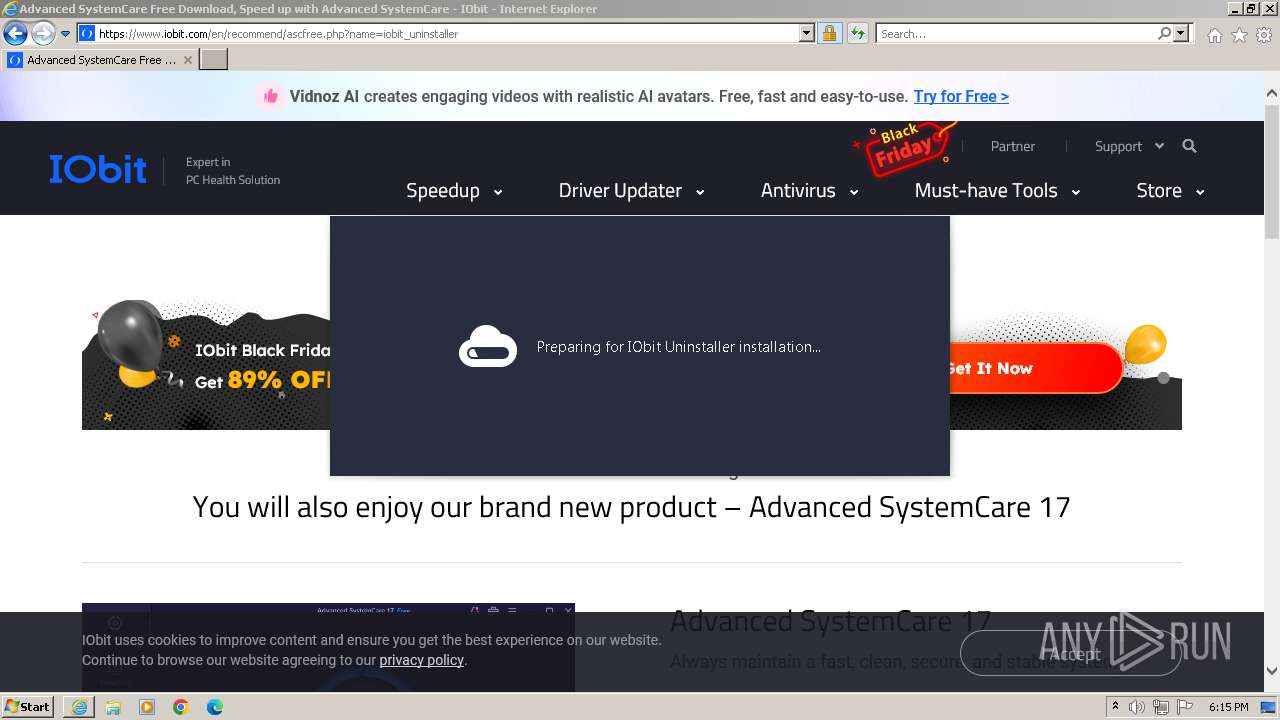Click the Vidnoz AI thumbs-up icon
Viewport: 1280px width, 720px height.
(x=269, y=96)
